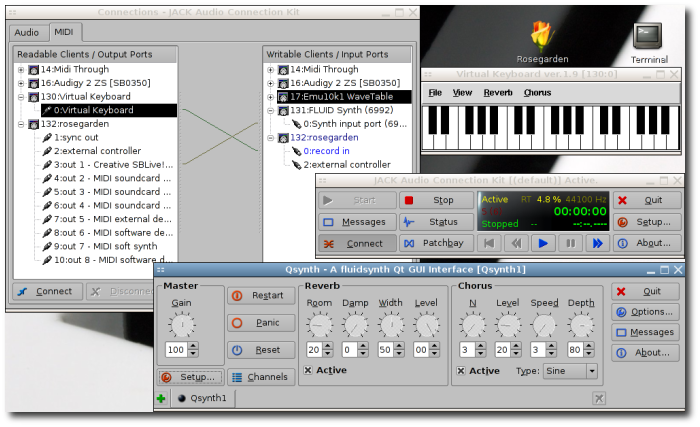Collapse 132:rosegarden in Readable Clients

21,124
